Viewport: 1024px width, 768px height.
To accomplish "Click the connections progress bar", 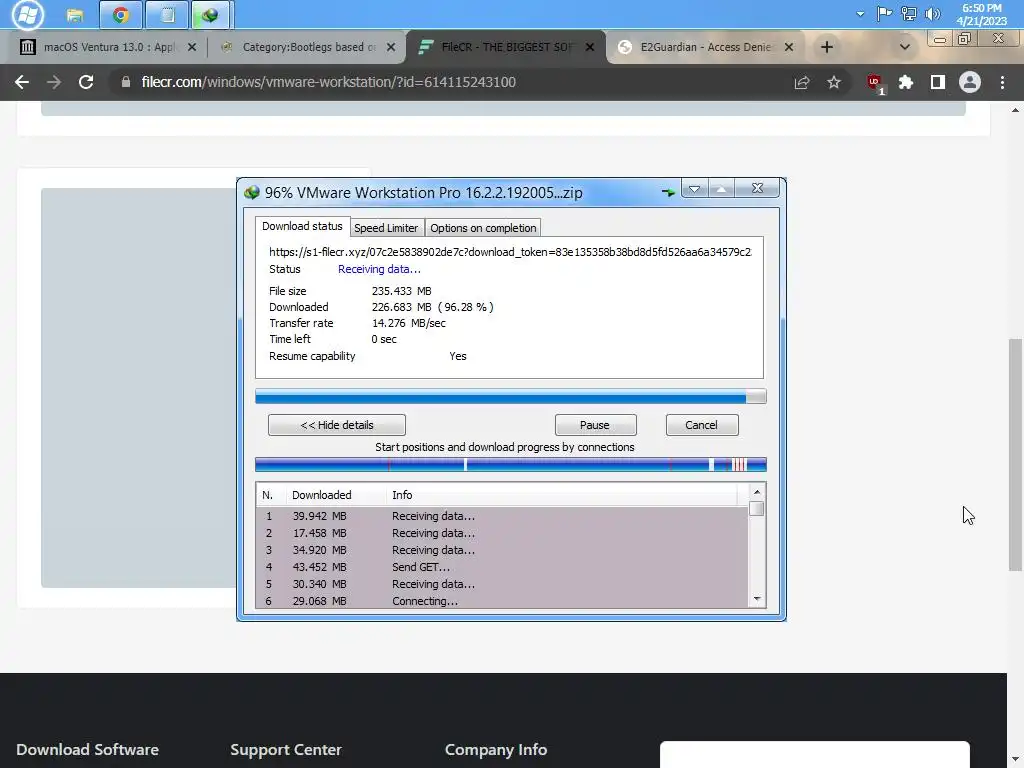I will 511,465.
